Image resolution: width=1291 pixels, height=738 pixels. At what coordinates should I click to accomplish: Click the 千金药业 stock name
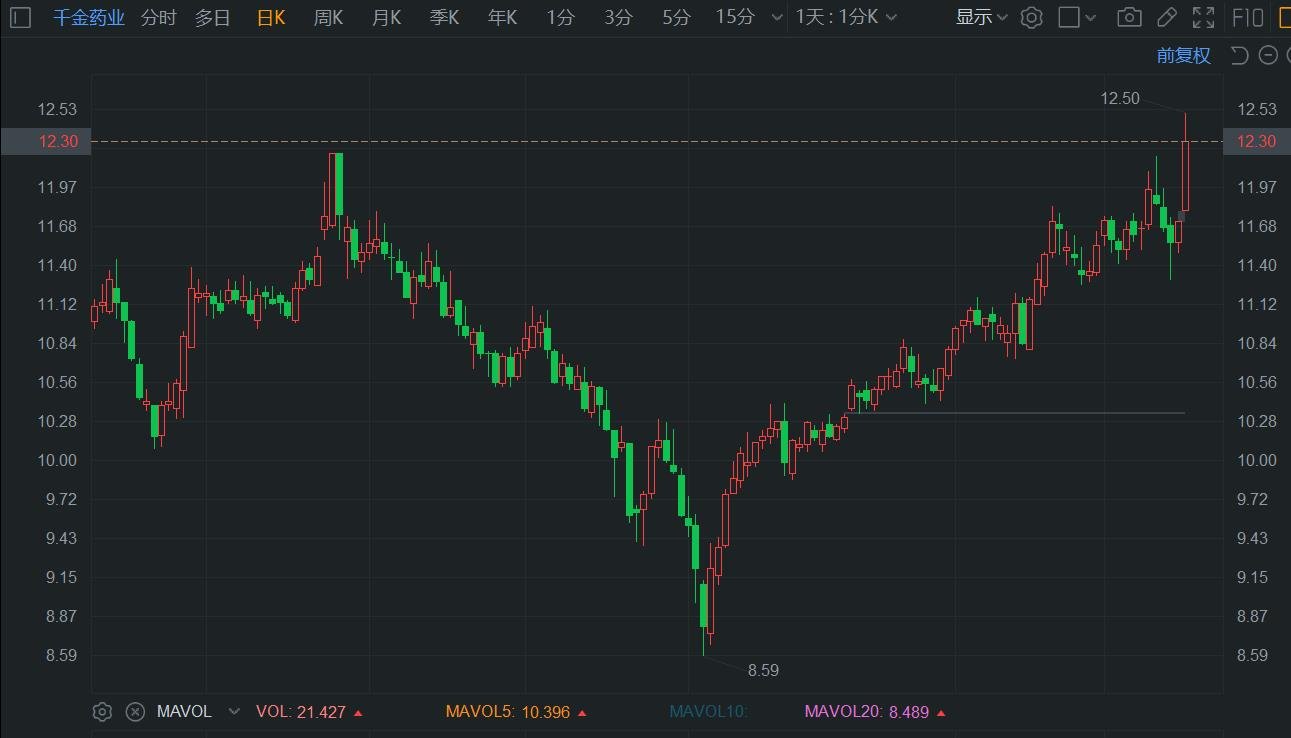click(89, 17)
